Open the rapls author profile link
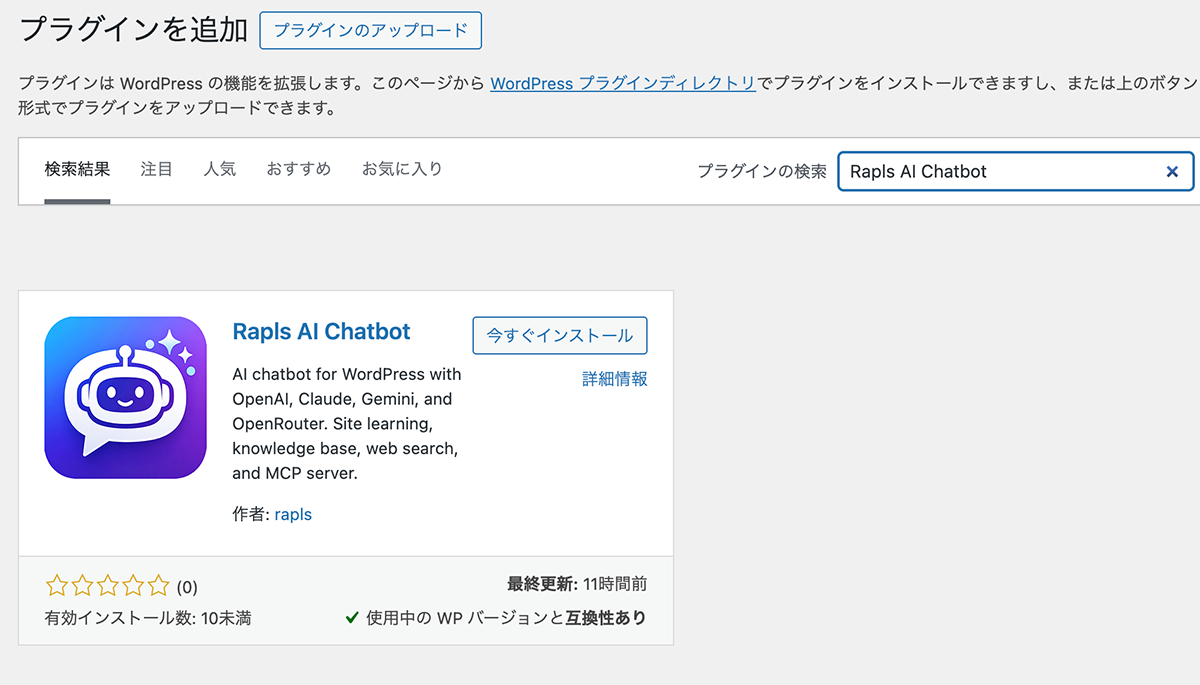1200x685 pixels. [x=293, y=514]
